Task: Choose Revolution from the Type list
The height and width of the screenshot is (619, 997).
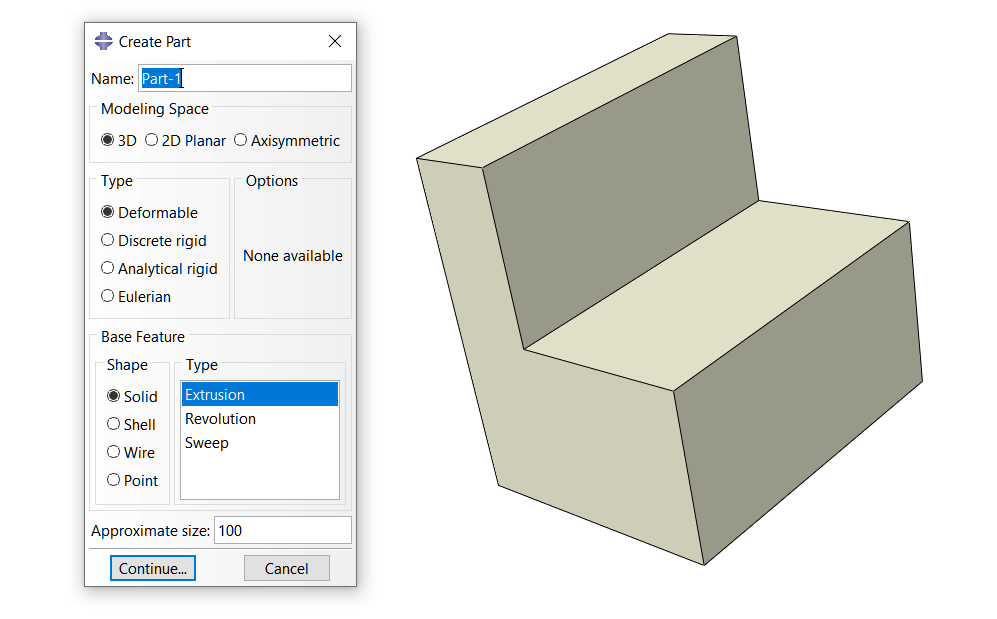Action: [x=220, y=418]
